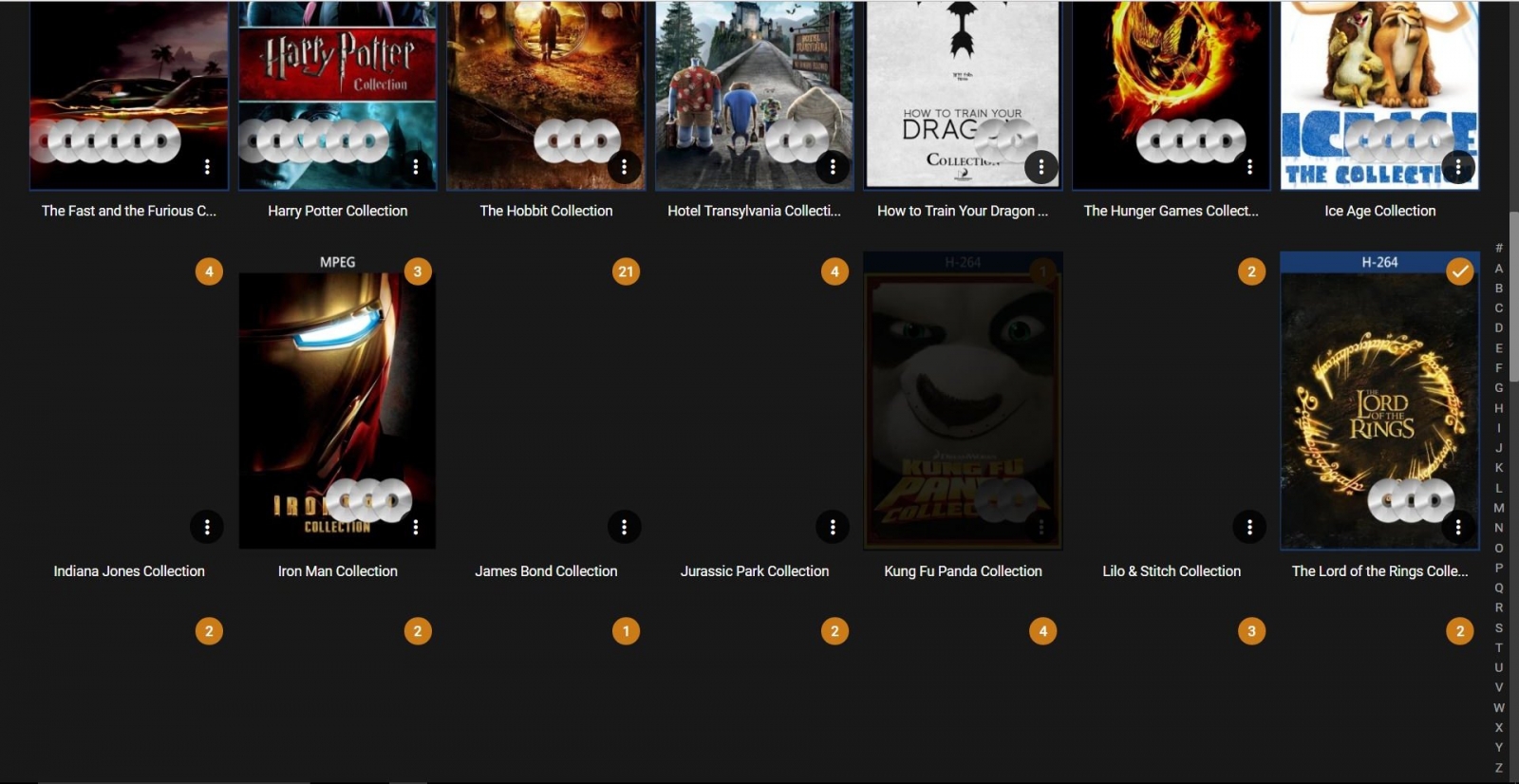
Task: Select letter M in the alphabet picker
Action: 1499,508
